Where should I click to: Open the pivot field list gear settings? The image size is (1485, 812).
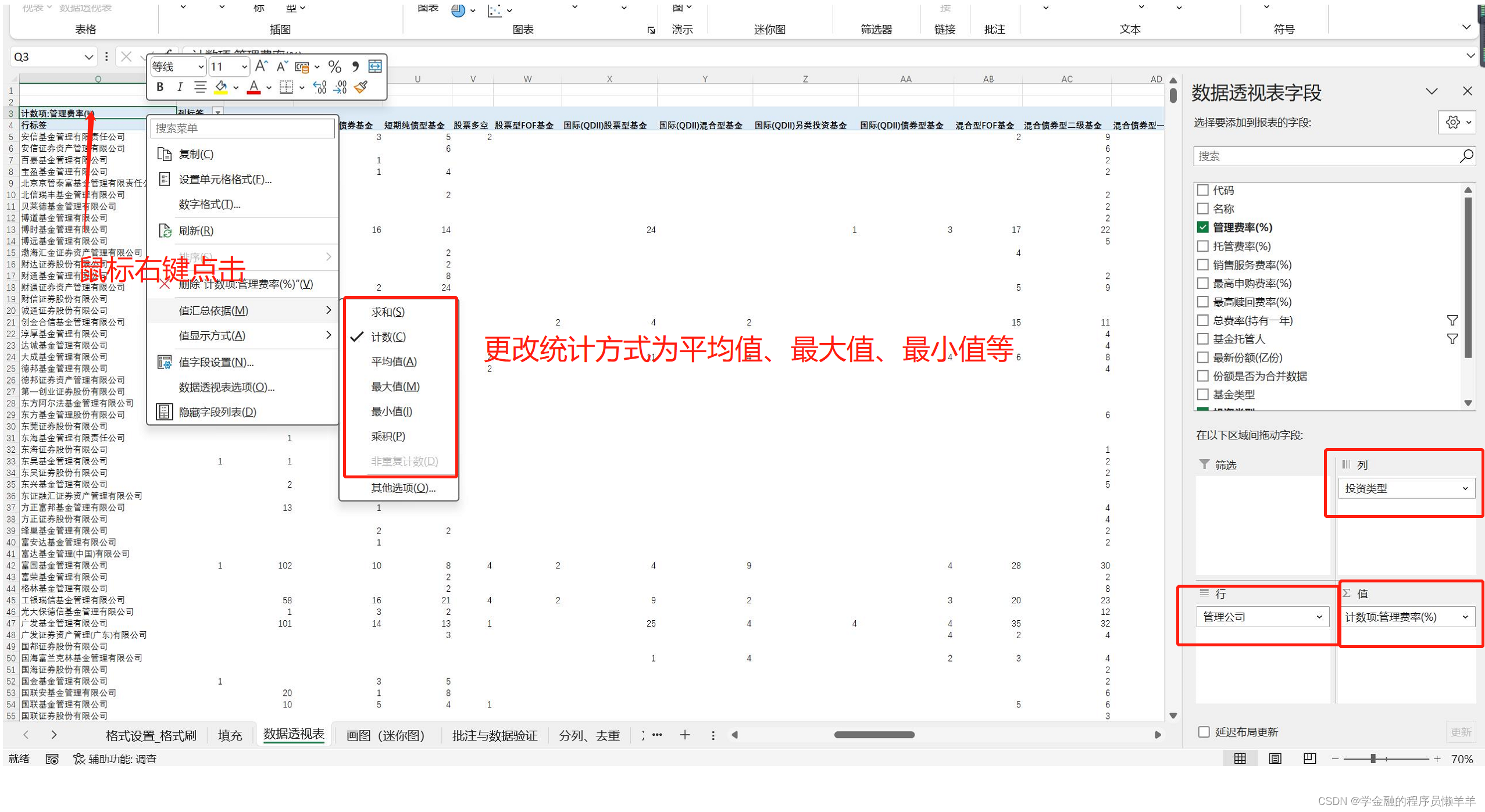[x=1452, y=122]
